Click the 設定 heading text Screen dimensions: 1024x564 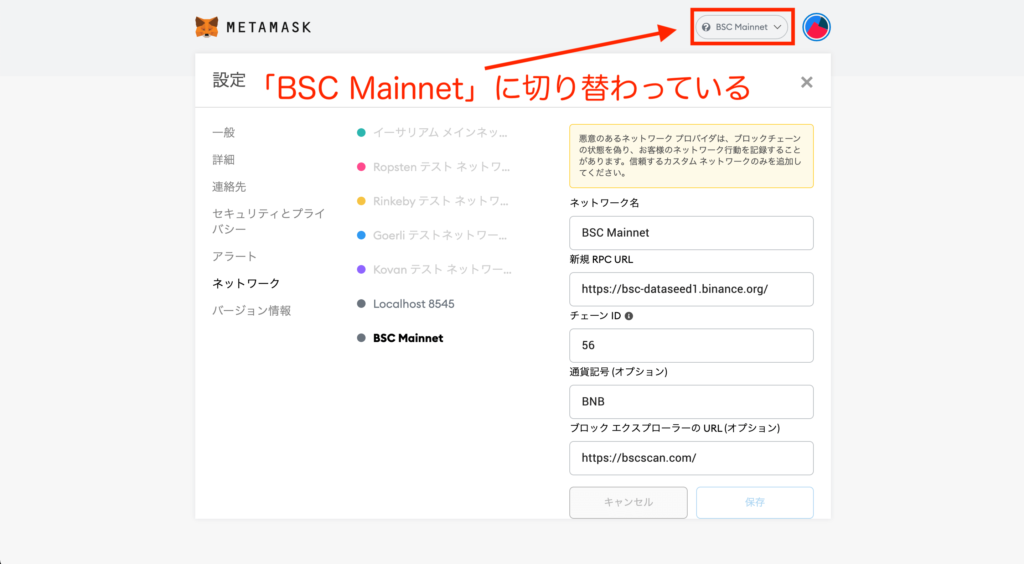(229, 80)
